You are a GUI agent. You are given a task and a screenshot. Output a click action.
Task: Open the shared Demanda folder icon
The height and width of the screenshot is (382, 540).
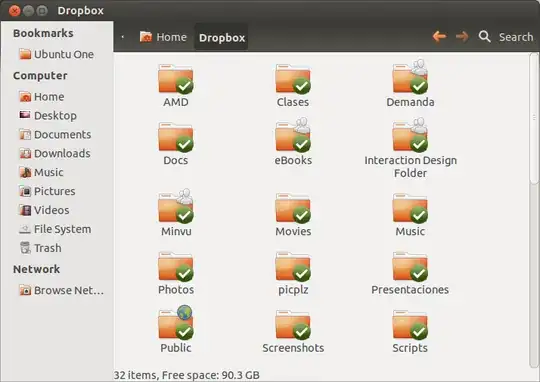[x=410, y=77]
